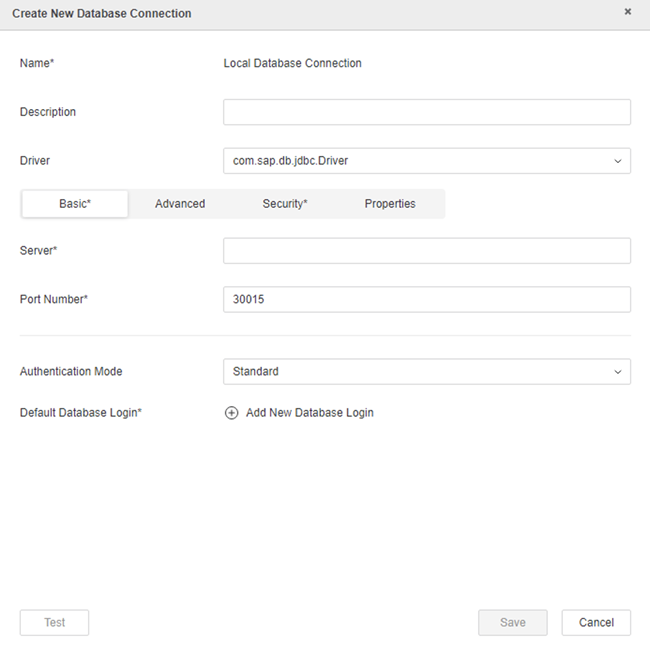Click into the Server input box
650x658 pixels.
[426, 251]
